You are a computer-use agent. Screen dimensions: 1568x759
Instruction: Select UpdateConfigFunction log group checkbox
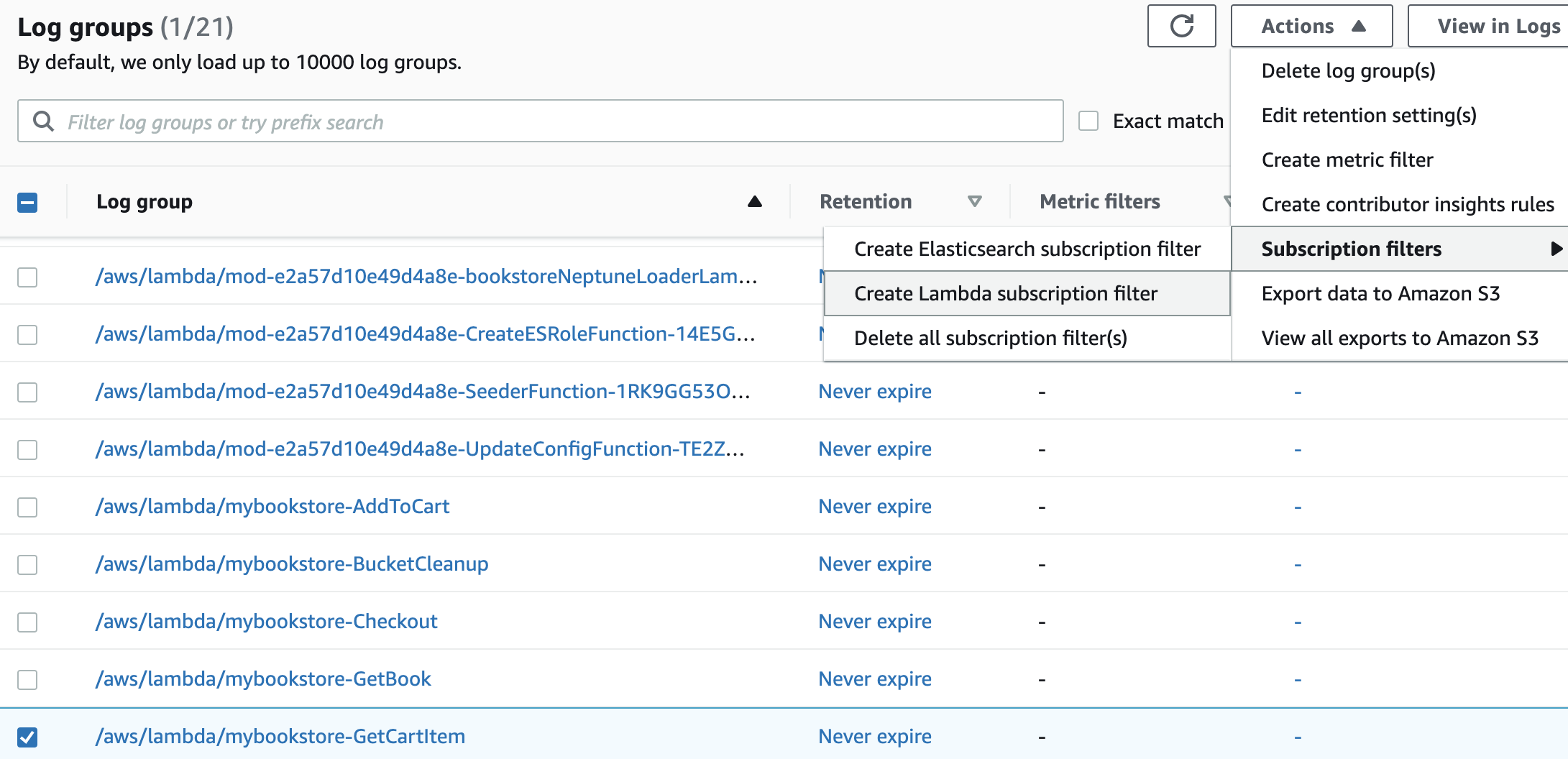(27, 449)
